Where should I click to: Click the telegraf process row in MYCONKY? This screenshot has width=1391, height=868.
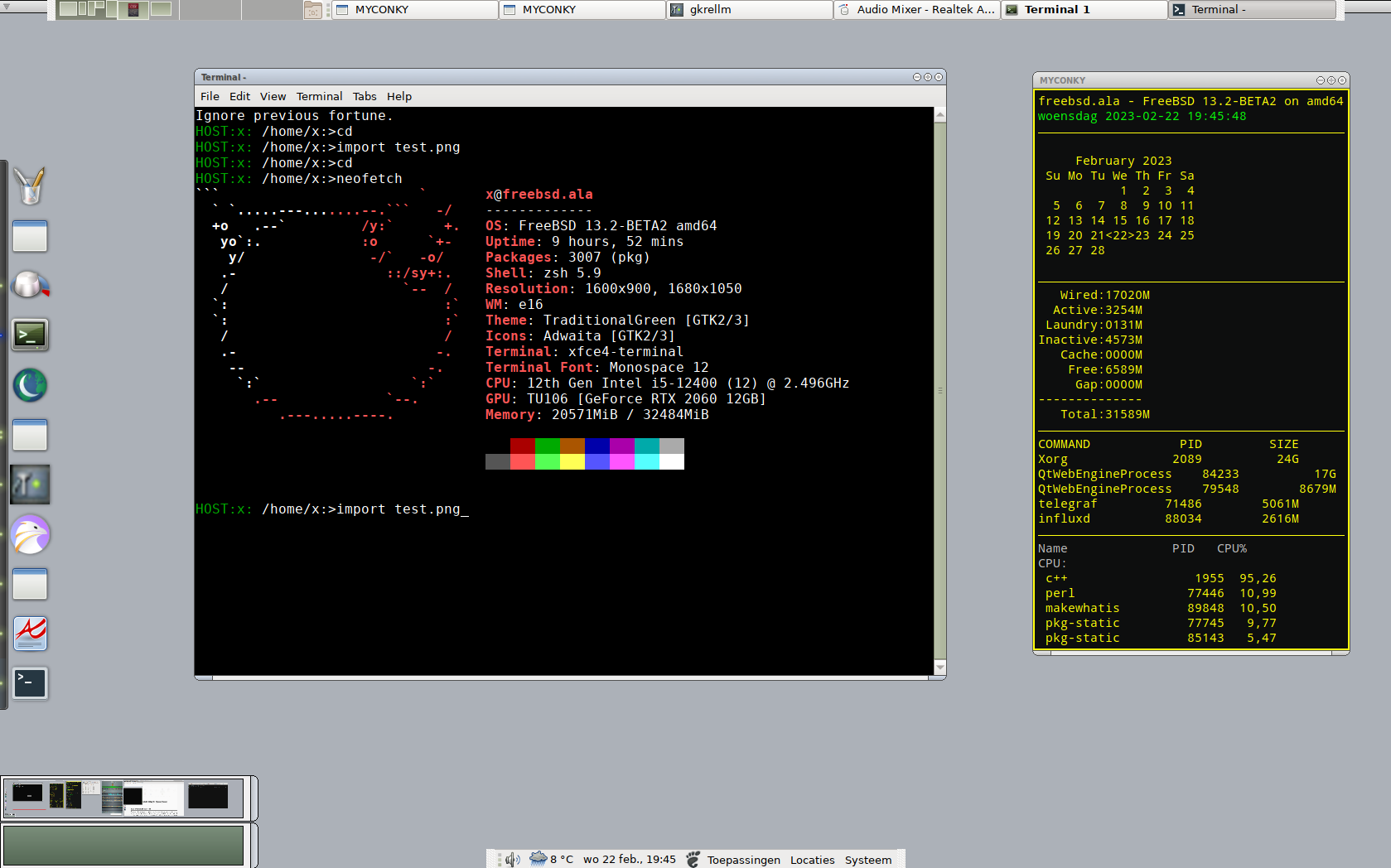(1168, 504)
